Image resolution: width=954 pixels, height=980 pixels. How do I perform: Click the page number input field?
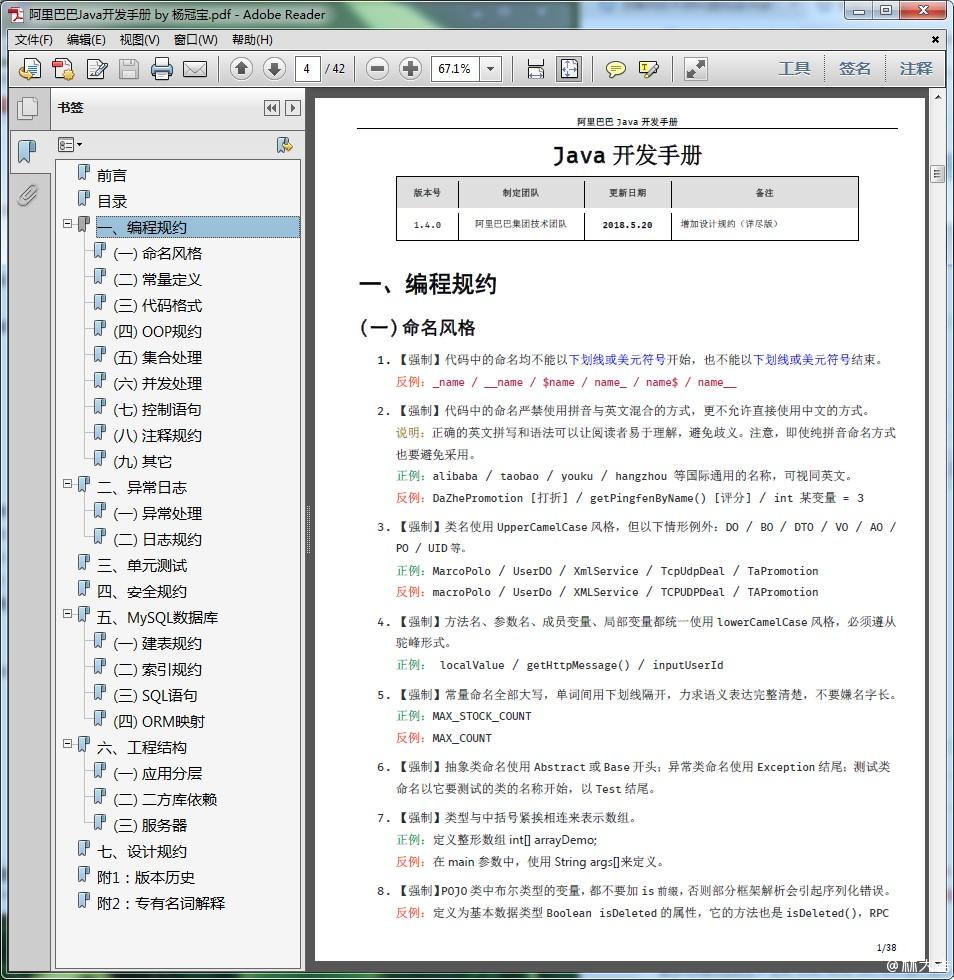(x=308, y=69)
